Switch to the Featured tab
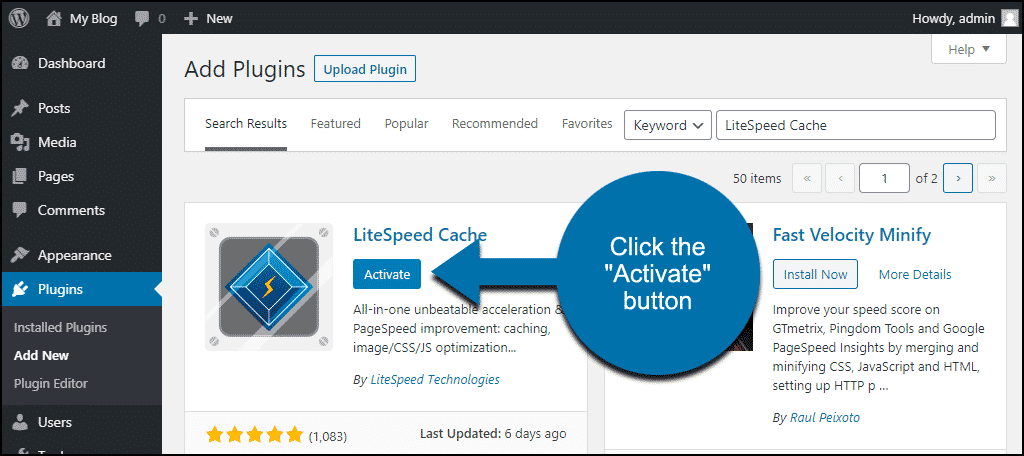Viewport: 1024px width, 456px height. click(x=335, y=124)
